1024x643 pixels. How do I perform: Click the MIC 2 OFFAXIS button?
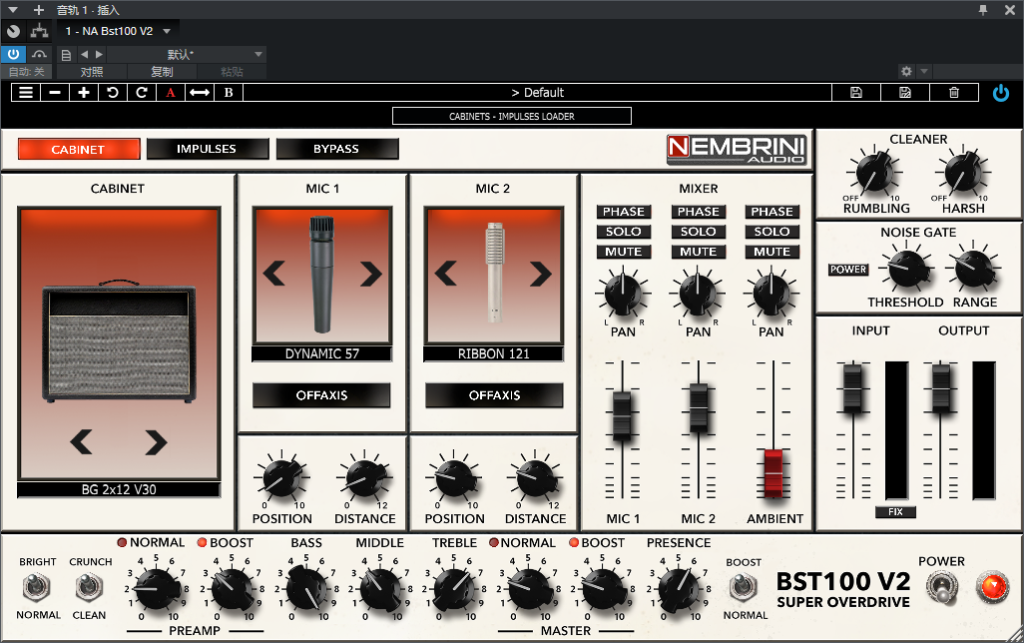(494, 395)
